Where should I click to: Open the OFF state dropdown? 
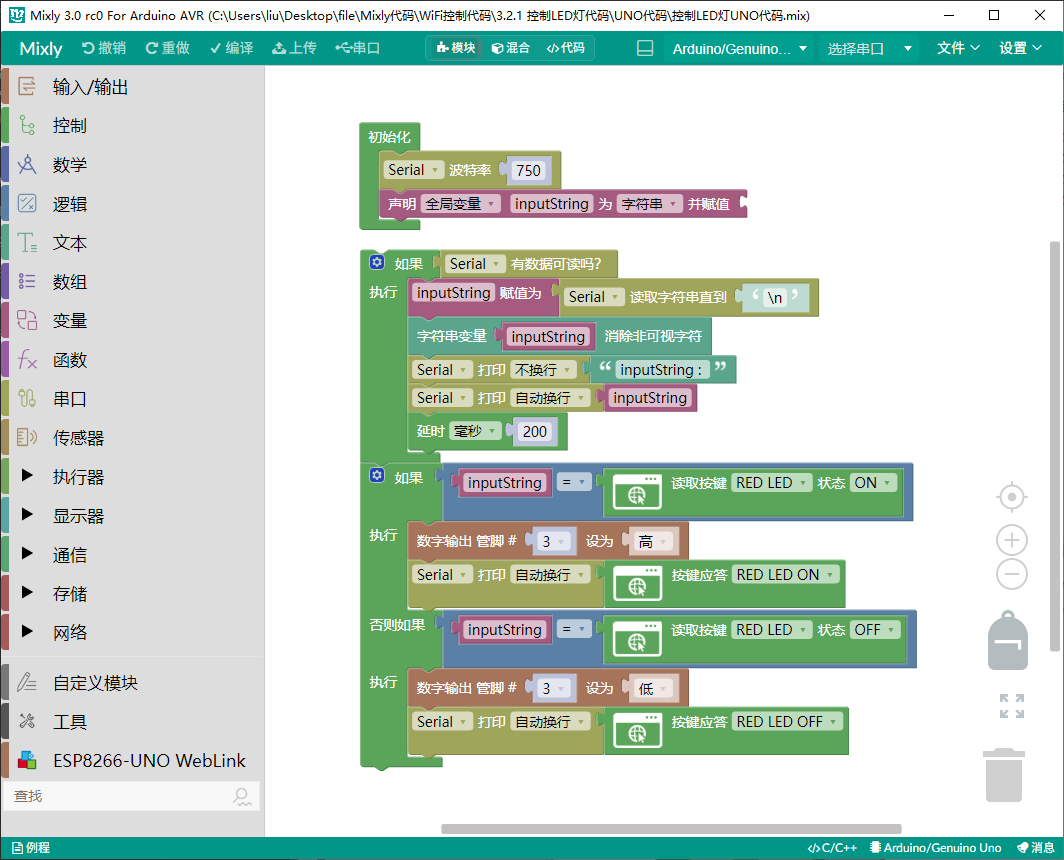click(x=875, y=630)
